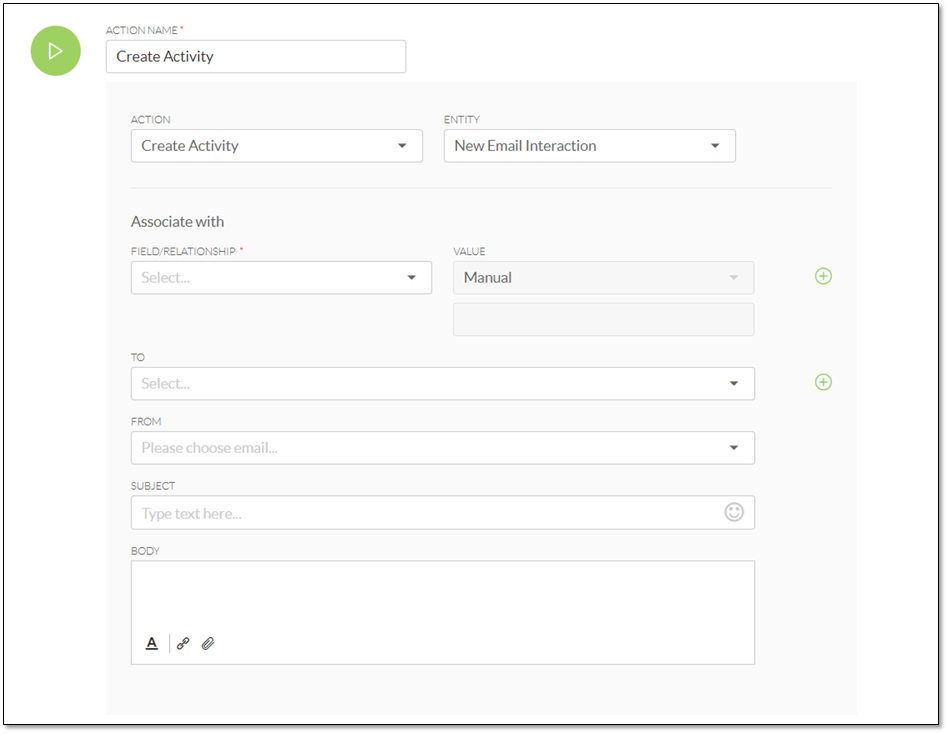Viewport: 948px width, 734px height.
Task: Click the Entity dropdown arrow
Action: (x=715, y=146)
